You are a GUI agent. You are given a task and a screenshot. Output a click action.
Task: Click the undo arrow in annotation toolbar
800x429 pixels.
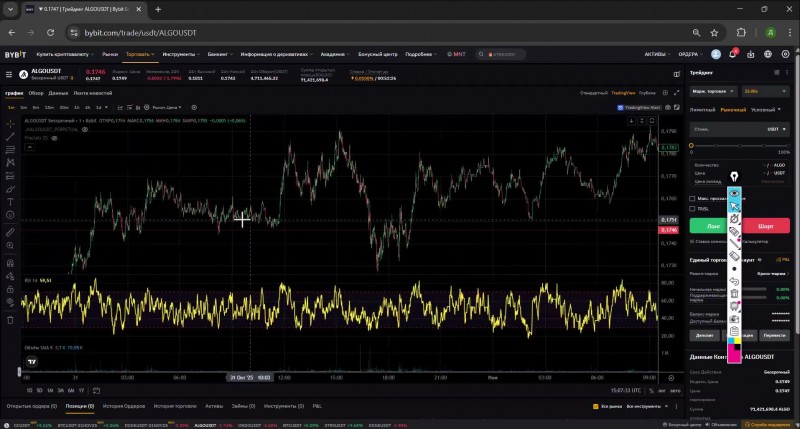(735, 279)
